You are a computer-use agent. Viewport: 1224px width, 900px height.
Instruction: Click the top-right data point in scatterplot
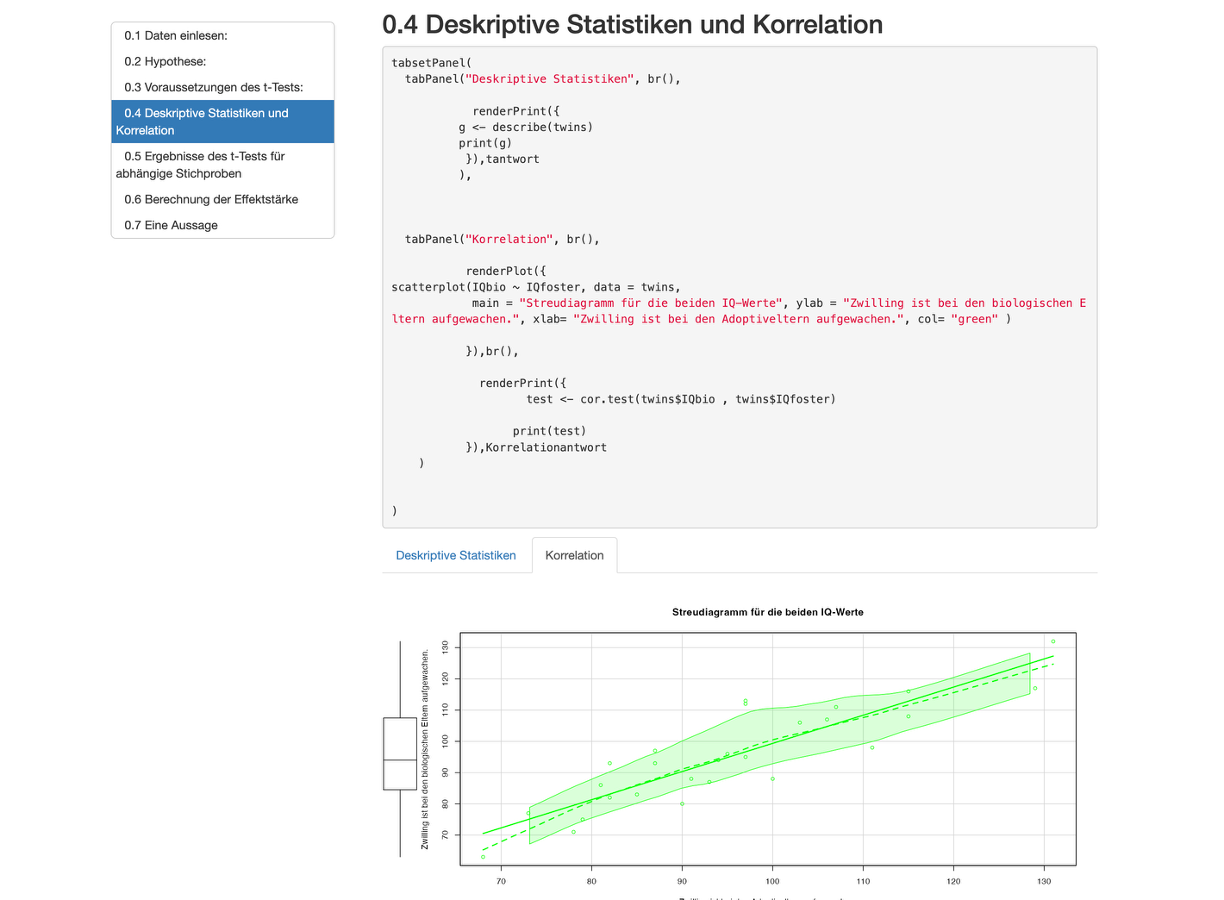tap(1053, 642)
